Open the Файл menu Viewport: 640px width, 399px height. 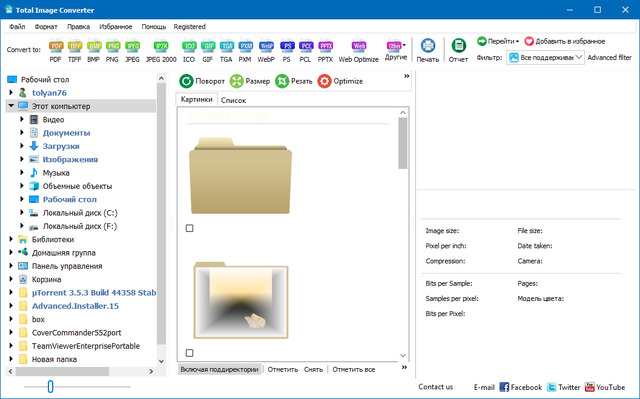pos(17,27)
